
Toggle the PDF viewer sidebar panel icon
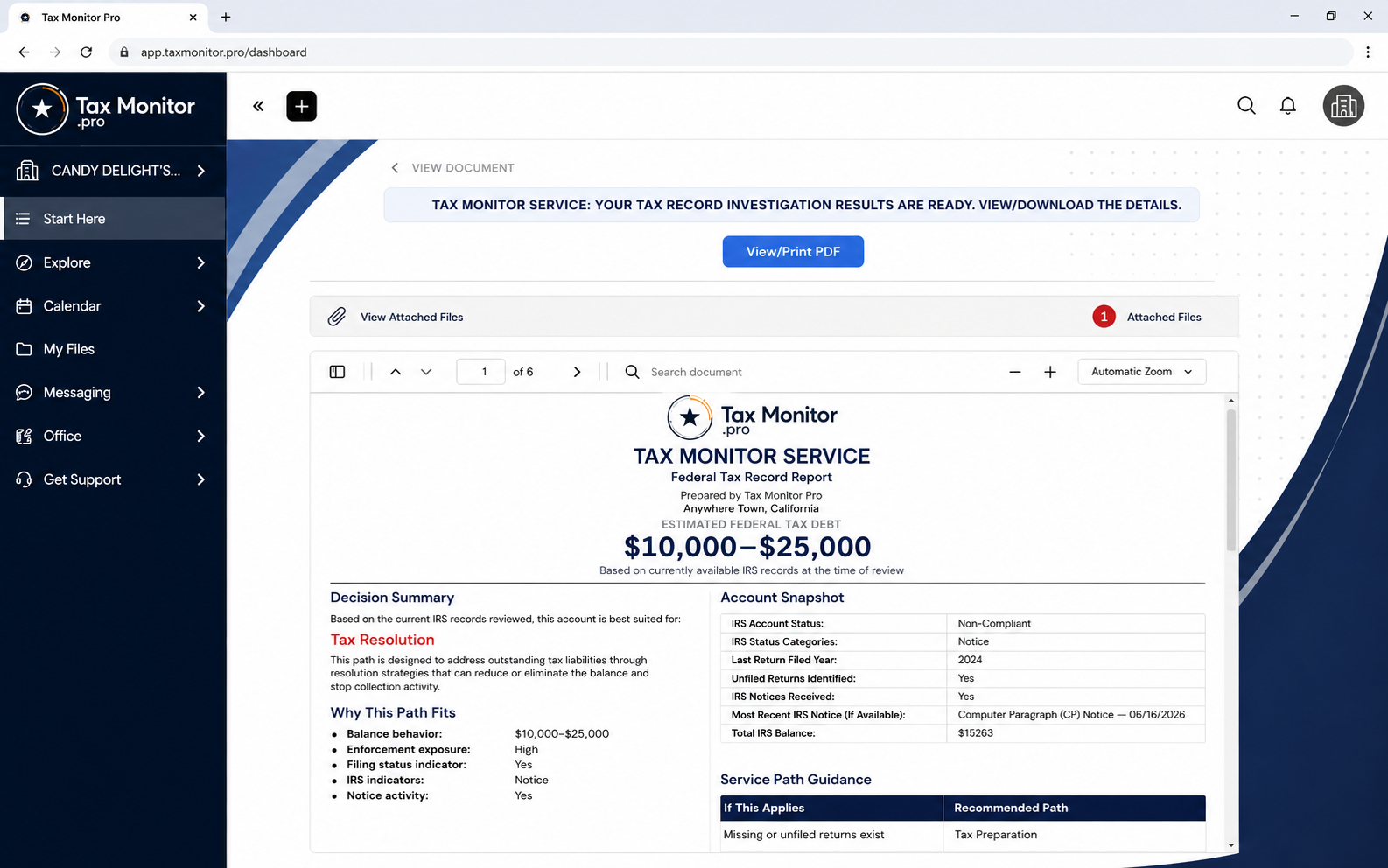point(337,372)
